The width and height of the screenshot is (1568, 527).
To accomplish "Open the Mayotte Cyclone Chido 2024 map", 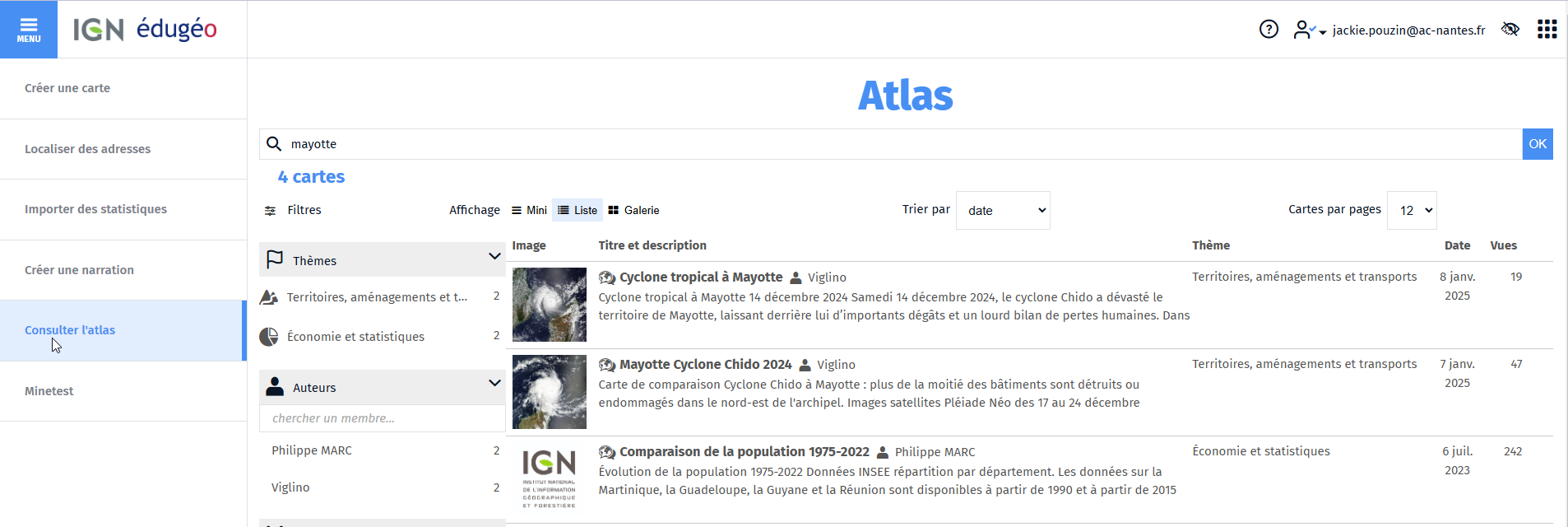I will [705, 365].
